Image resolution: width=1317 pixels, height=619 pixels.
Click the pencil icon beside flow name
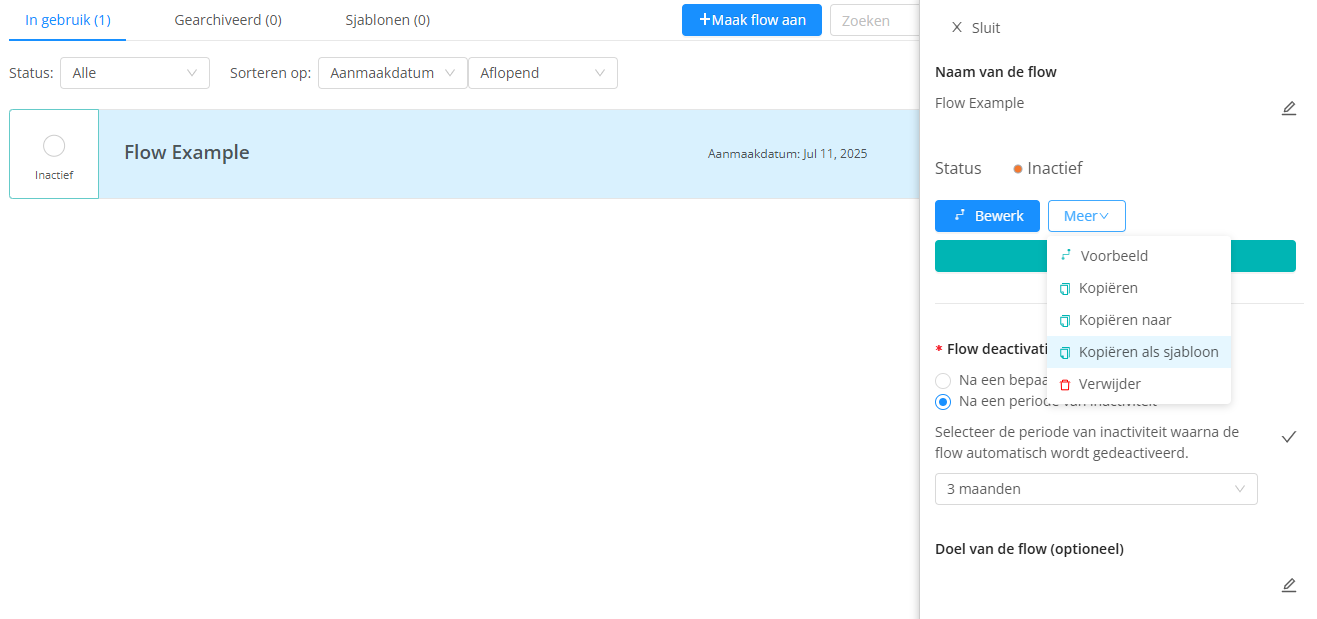click(1289, 108)
